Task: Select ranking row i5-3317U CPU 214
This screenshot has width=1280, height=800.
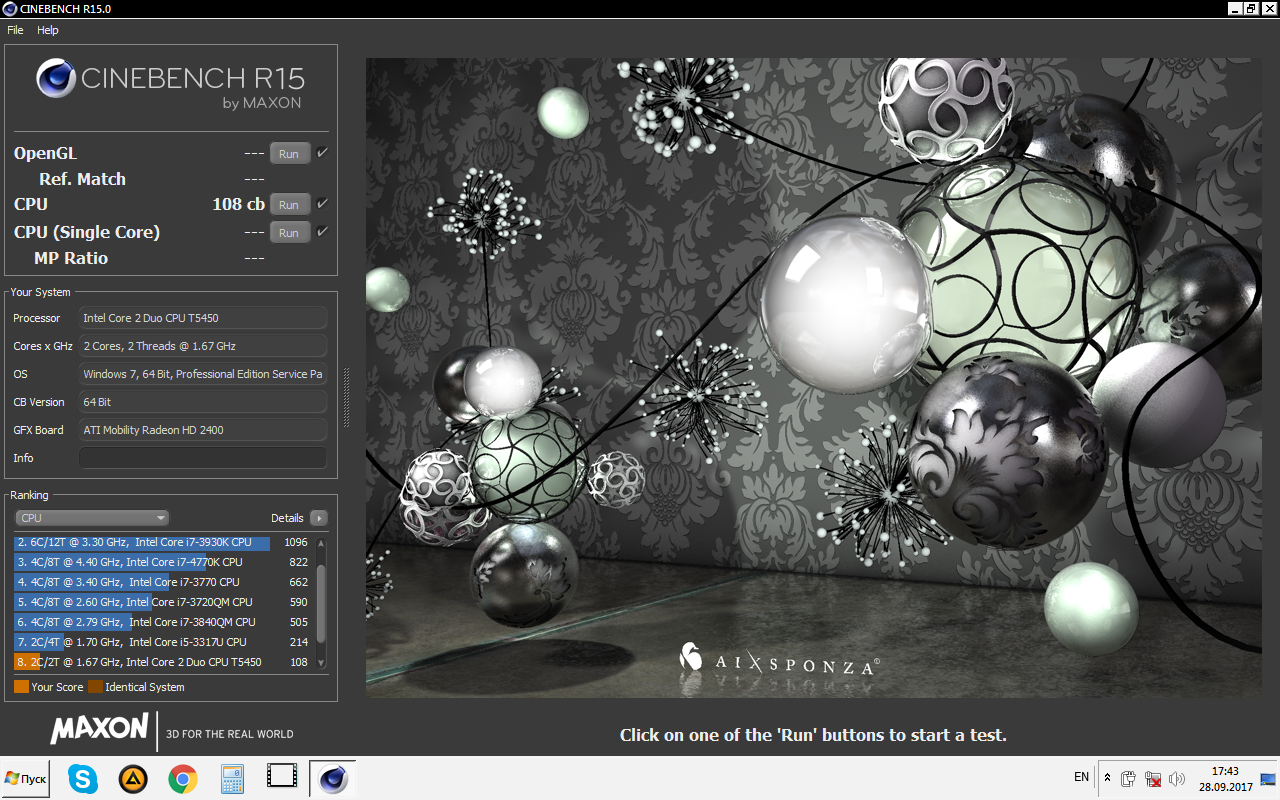Action: (163, 642)
